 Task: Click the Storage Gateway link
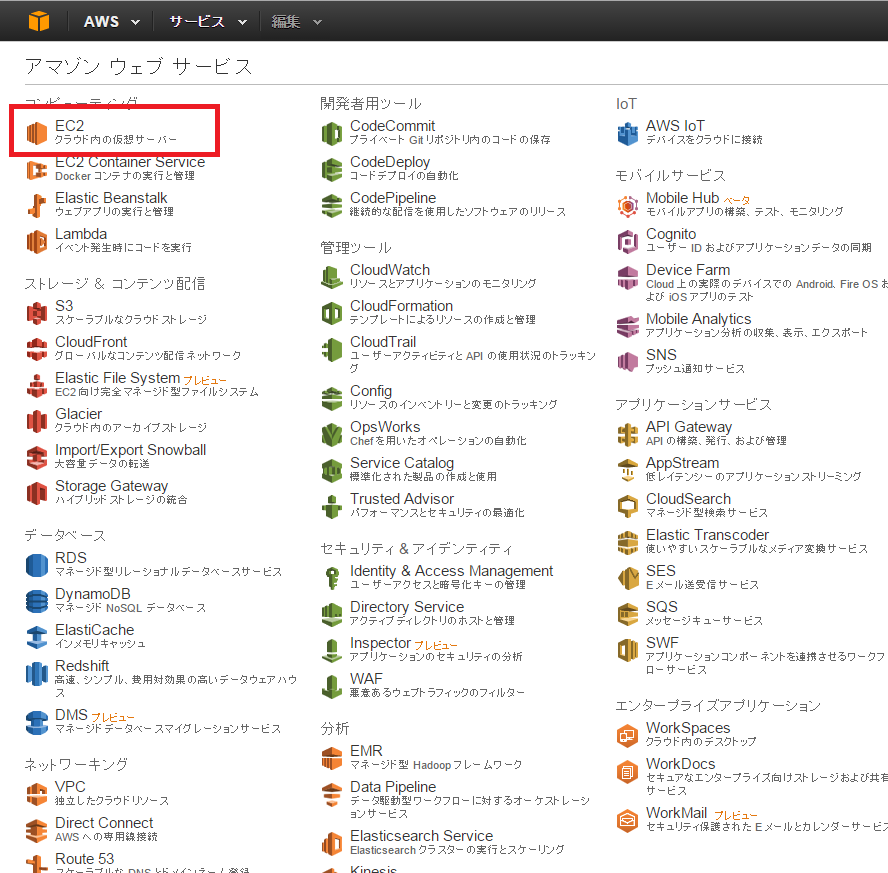click(x=112, y=486)
